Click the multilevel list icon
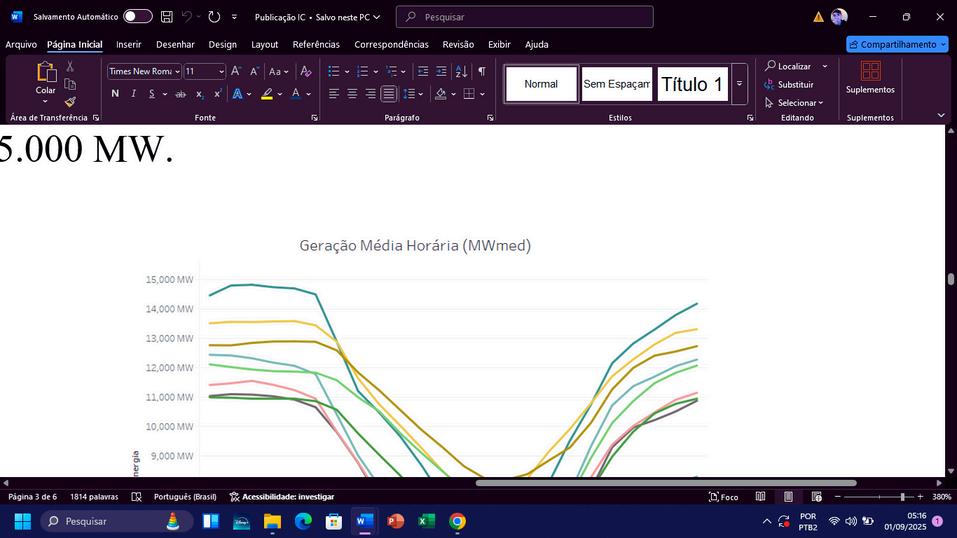The height and width of the screenshot is (538, 957). (391, 71)
